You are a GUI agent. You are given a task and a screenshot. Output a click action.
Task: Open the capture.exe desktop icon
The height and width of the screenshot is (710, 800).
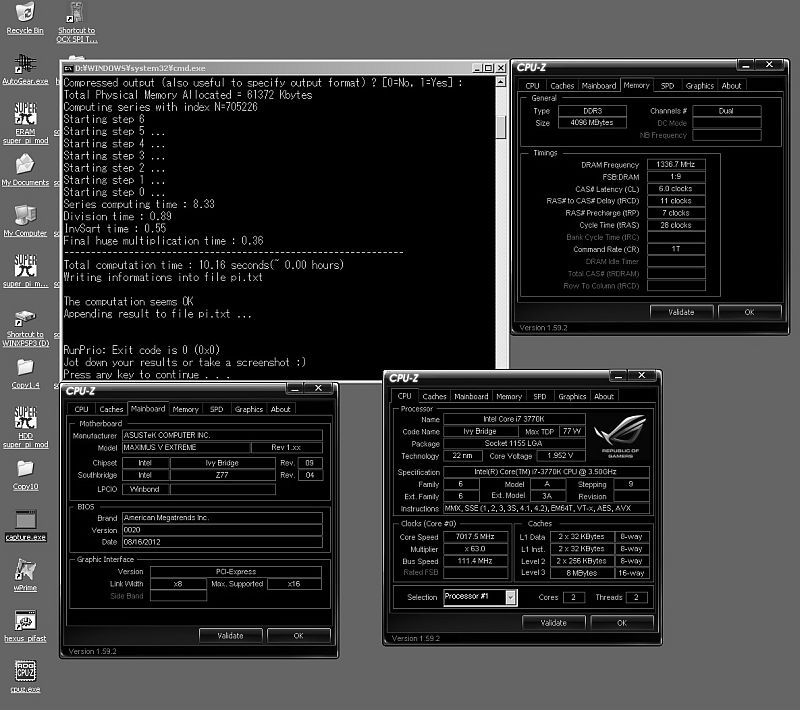point(25,525)
